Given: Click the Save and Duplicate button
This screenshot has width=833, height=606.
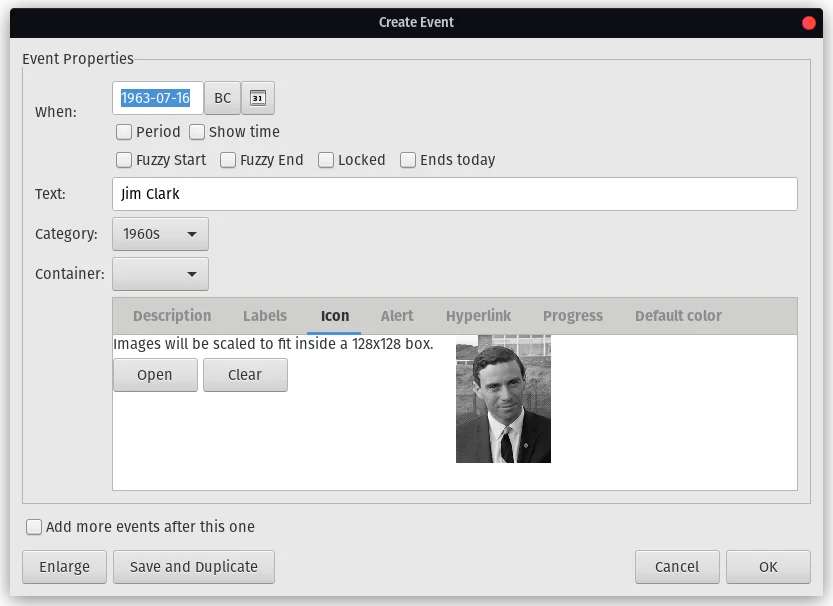Looking at the screenshot, I should pyautogui.click(x=193, y=566).
